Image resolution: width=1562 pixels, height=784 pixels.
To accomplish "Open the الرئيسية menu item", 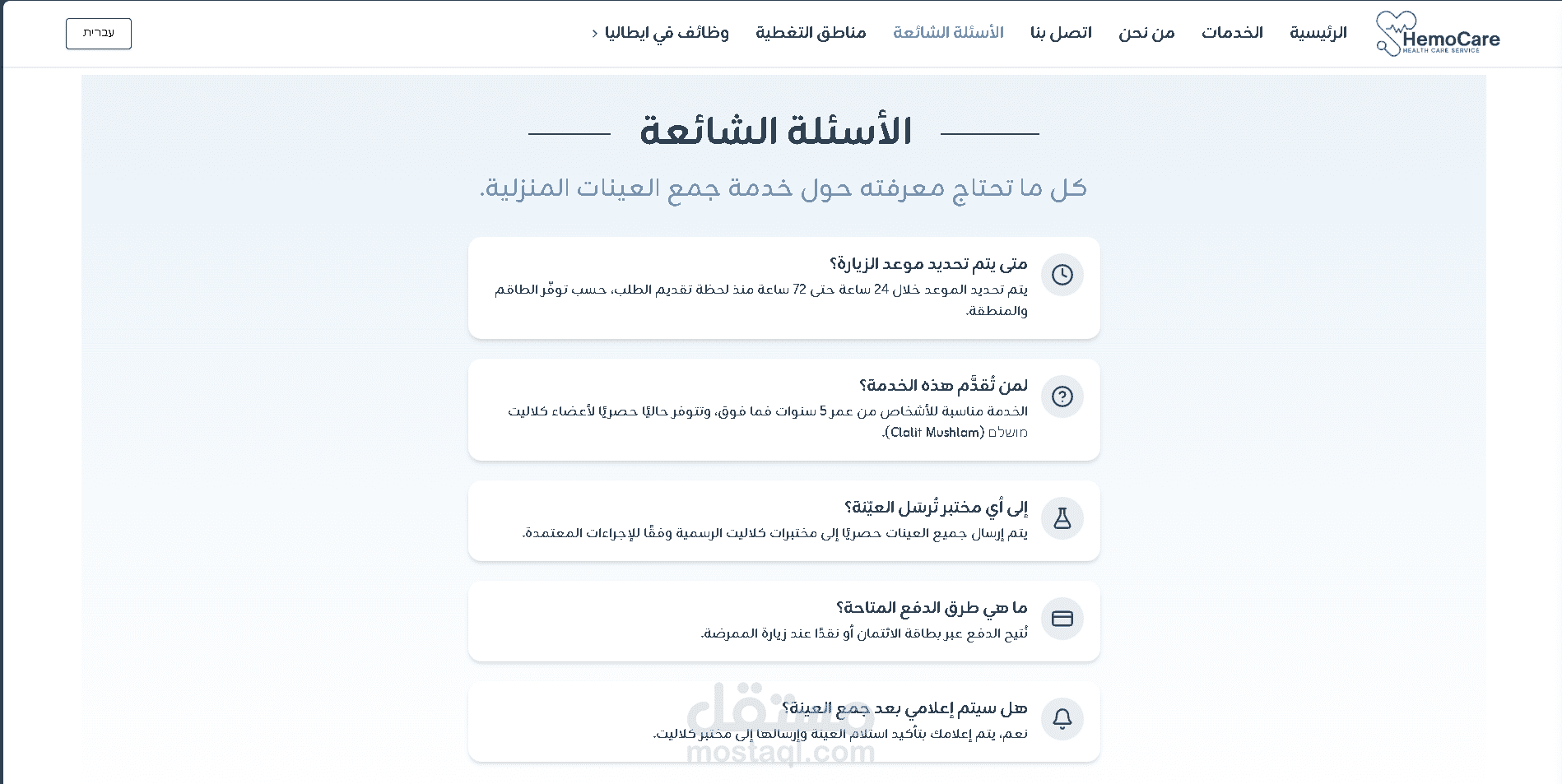I will tap(1318, 33).
